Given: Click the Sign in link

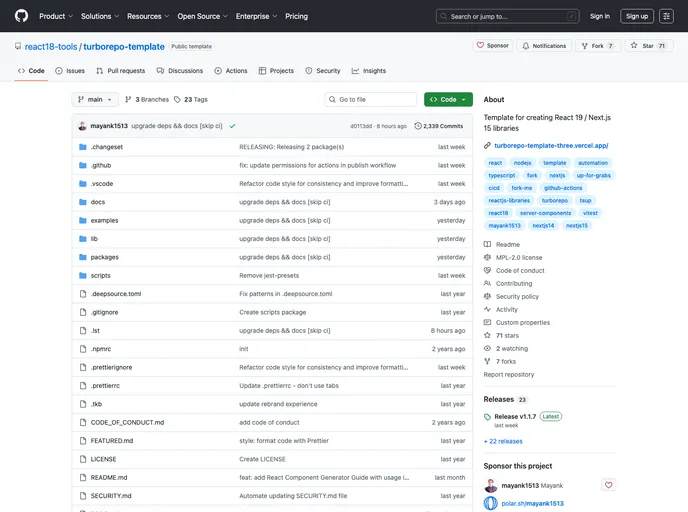Looking at the screenshot, I should pos(600,16).
